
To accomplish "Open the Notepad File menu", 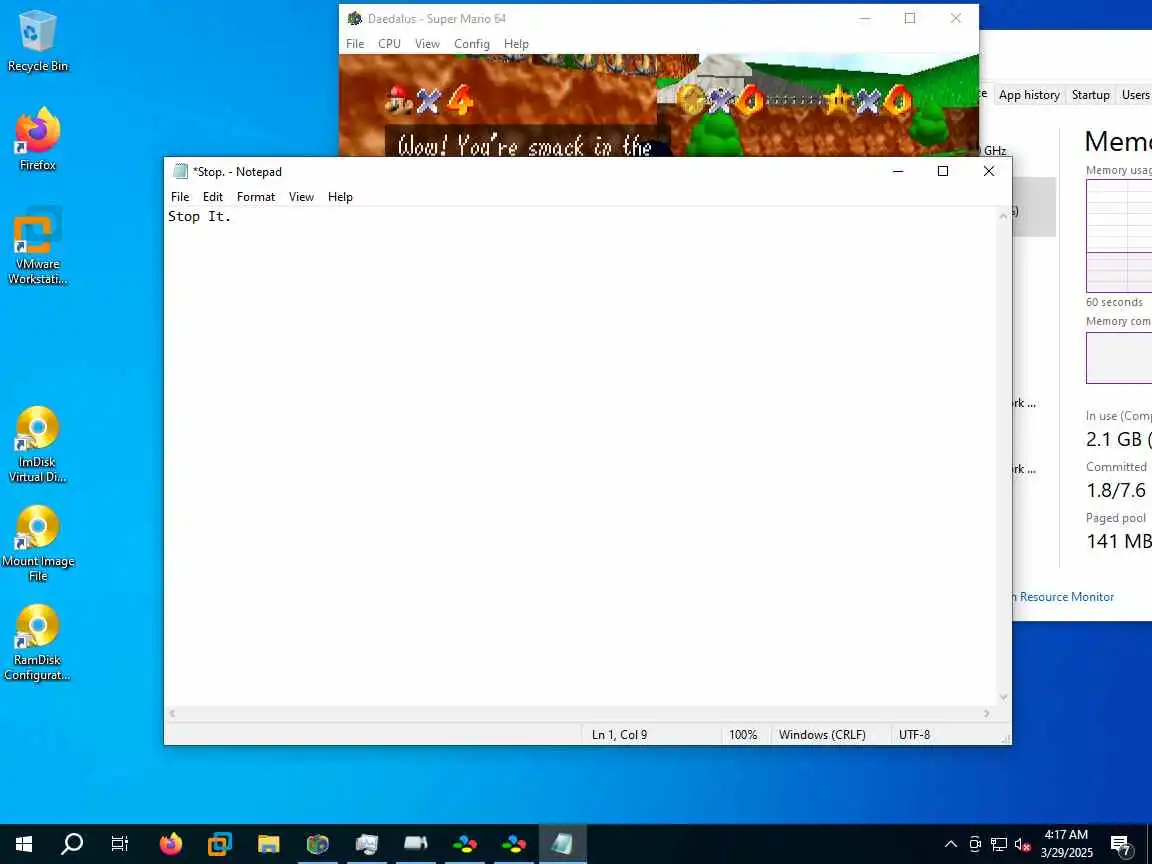I will 180,197.
